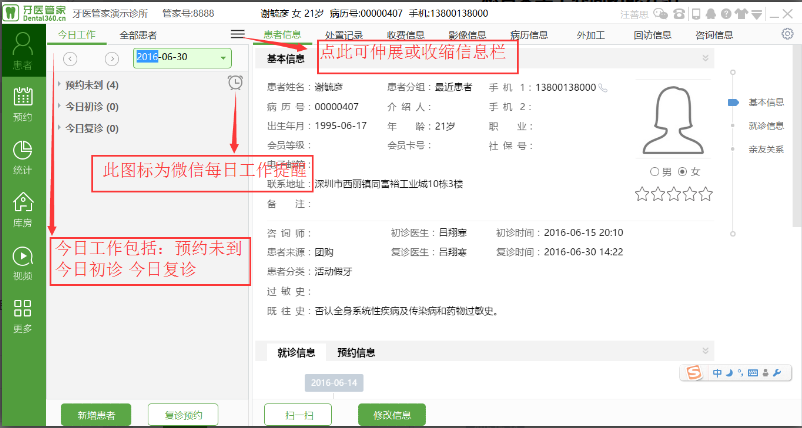802x428 pixels.
Task: Click the T-shirt skin icon in the title bar
Action: 742,14
